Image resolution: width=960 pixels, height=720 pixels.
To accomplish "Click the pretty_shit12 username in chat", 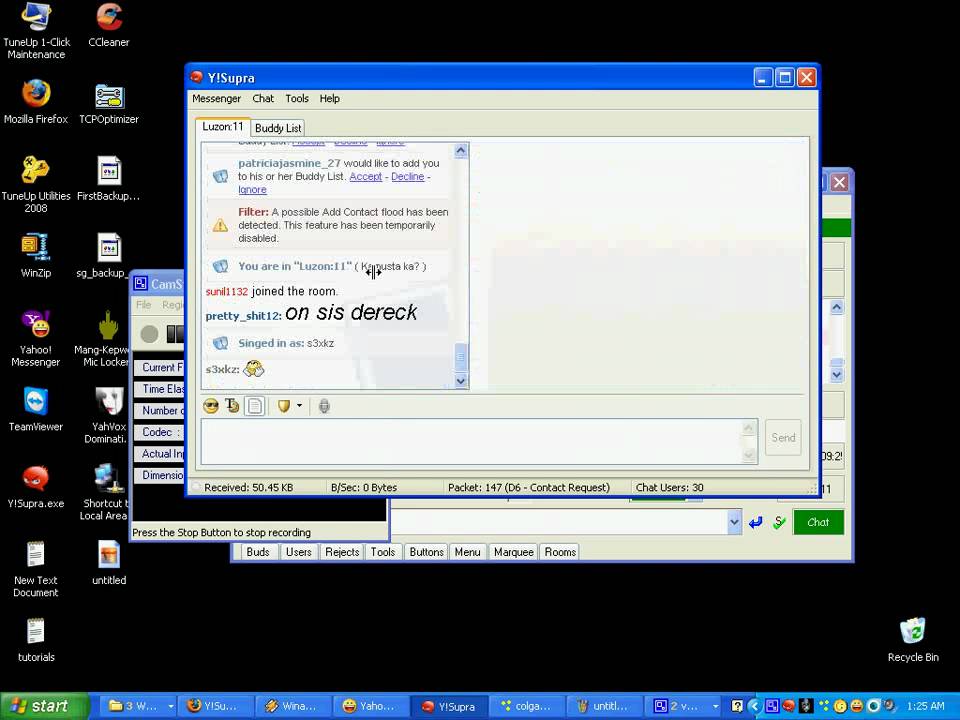I will [243, 316].
